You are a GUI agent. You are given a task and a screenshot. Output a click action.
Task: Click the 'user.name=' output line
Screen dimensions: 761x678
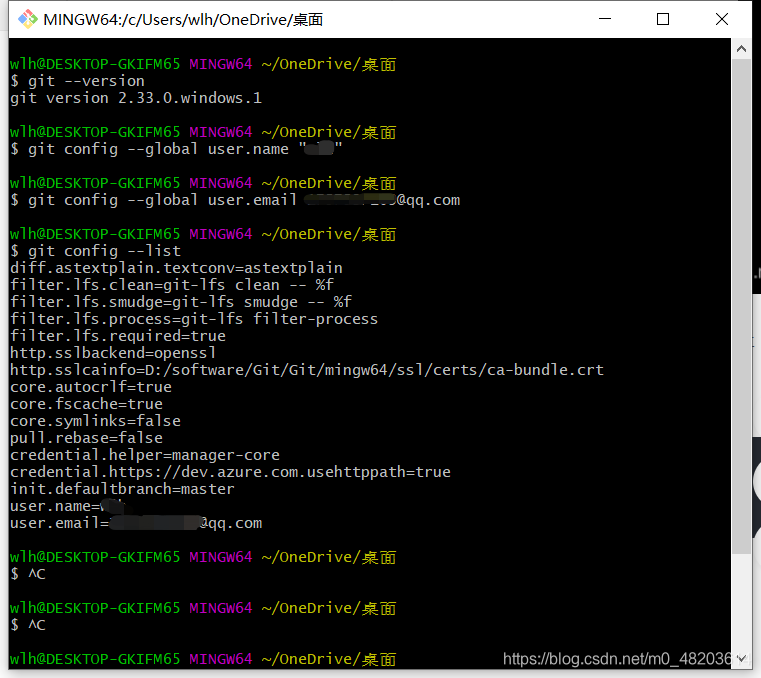pos(68,506)
